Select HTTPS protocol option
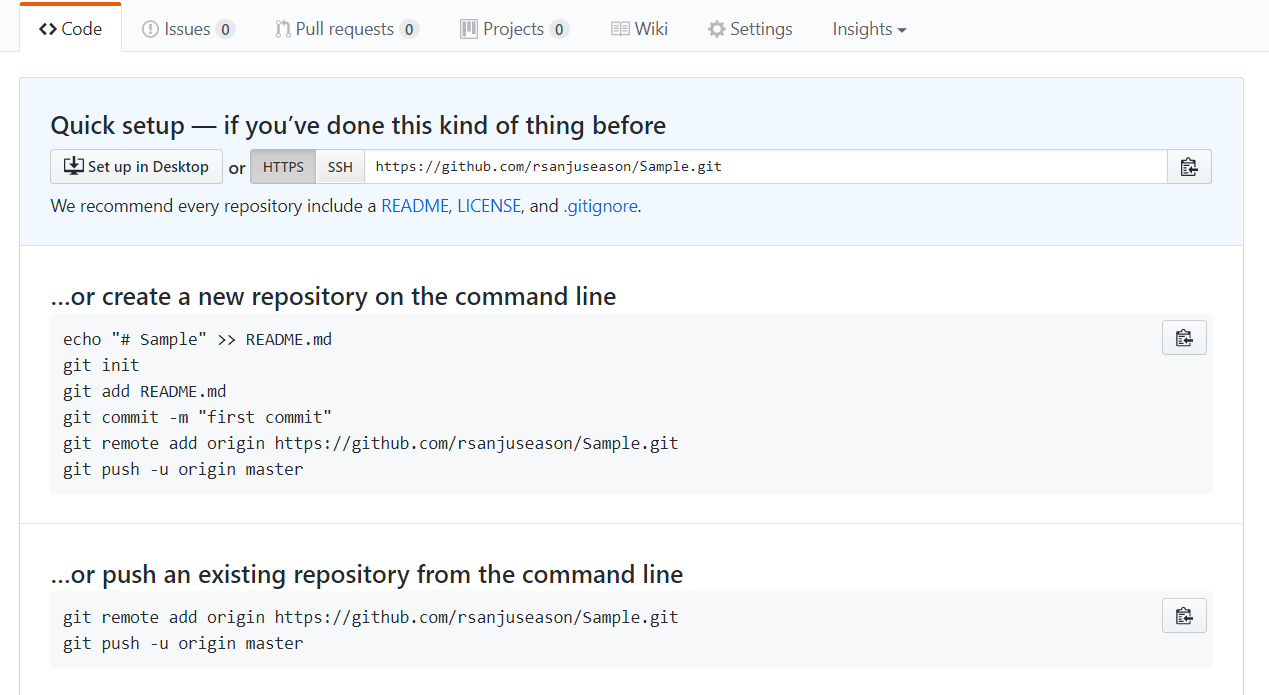 [283, 167]
